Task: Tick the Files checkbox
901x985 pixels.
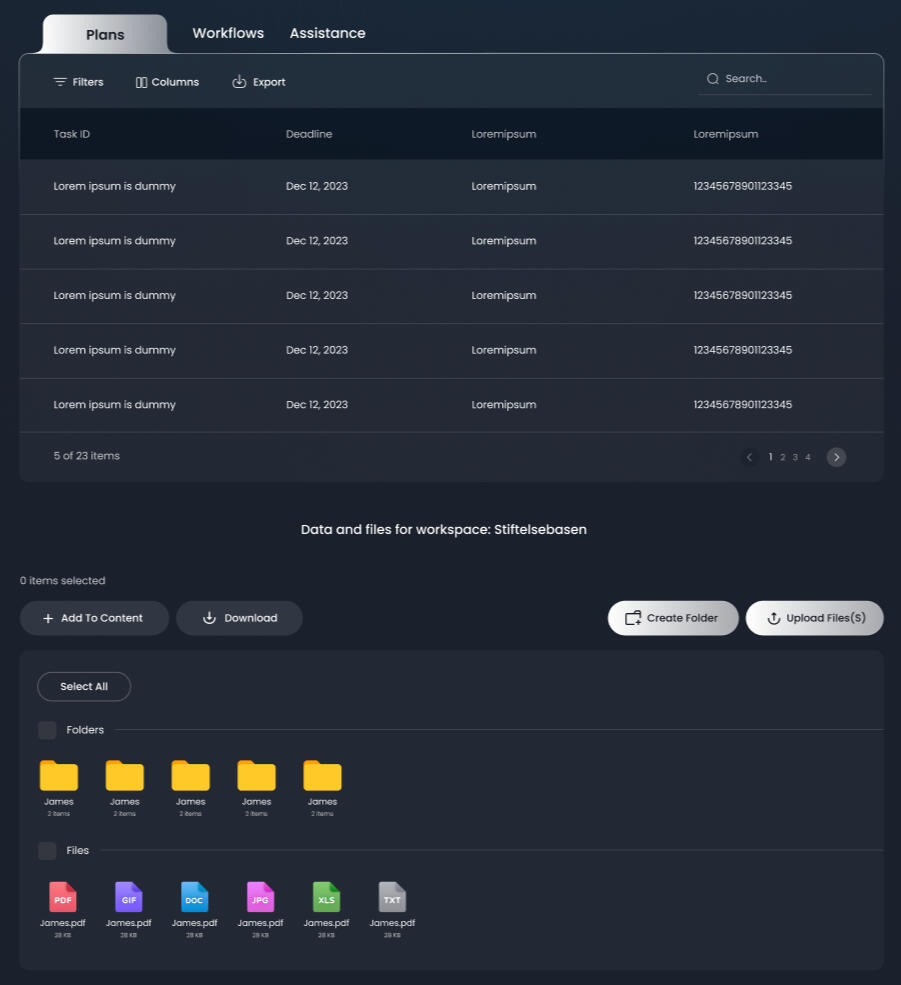Action: click(47, 851)
